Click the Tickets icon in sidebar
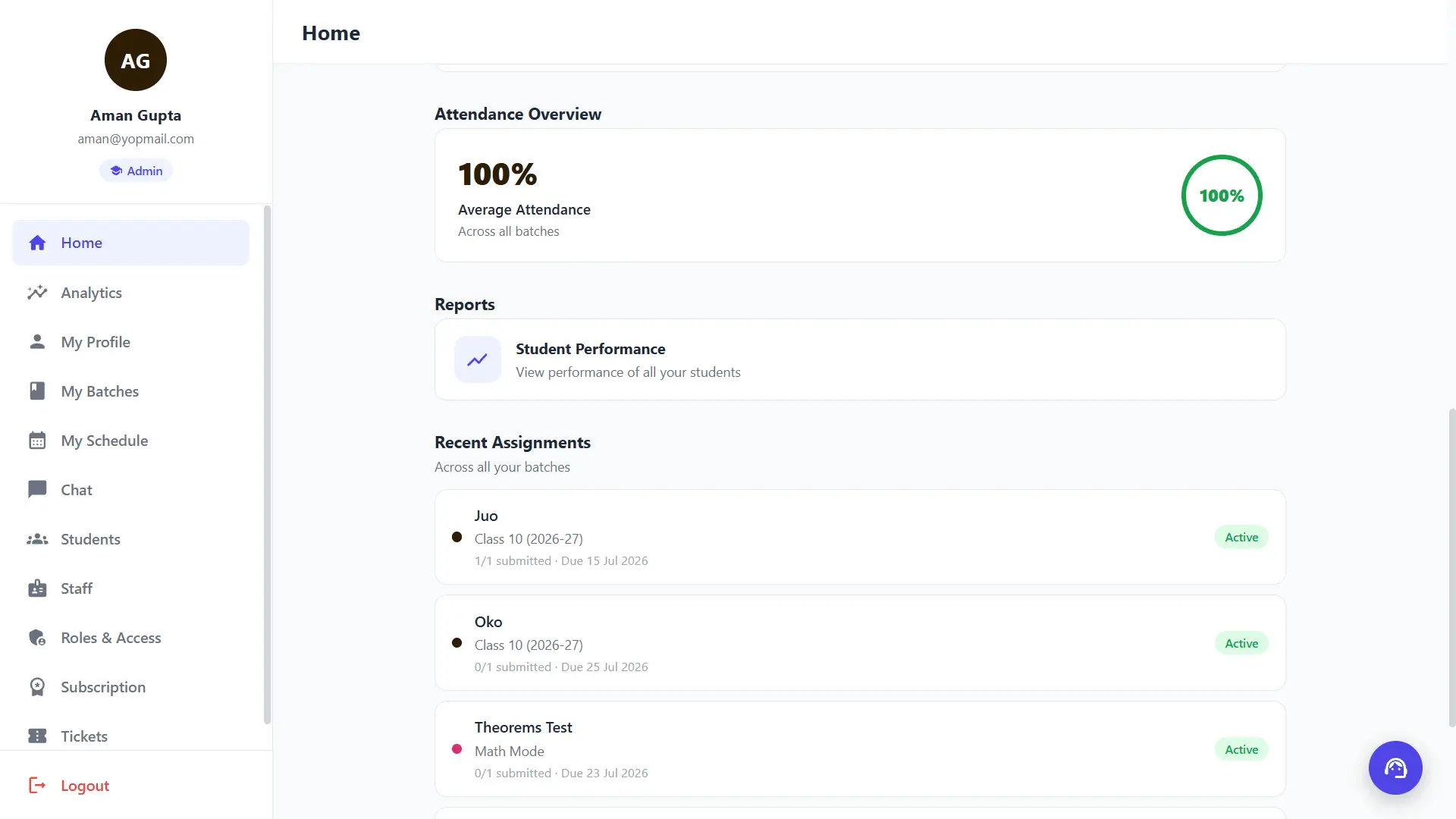Viewport: 1456px width, 819px height. point(37,736)
